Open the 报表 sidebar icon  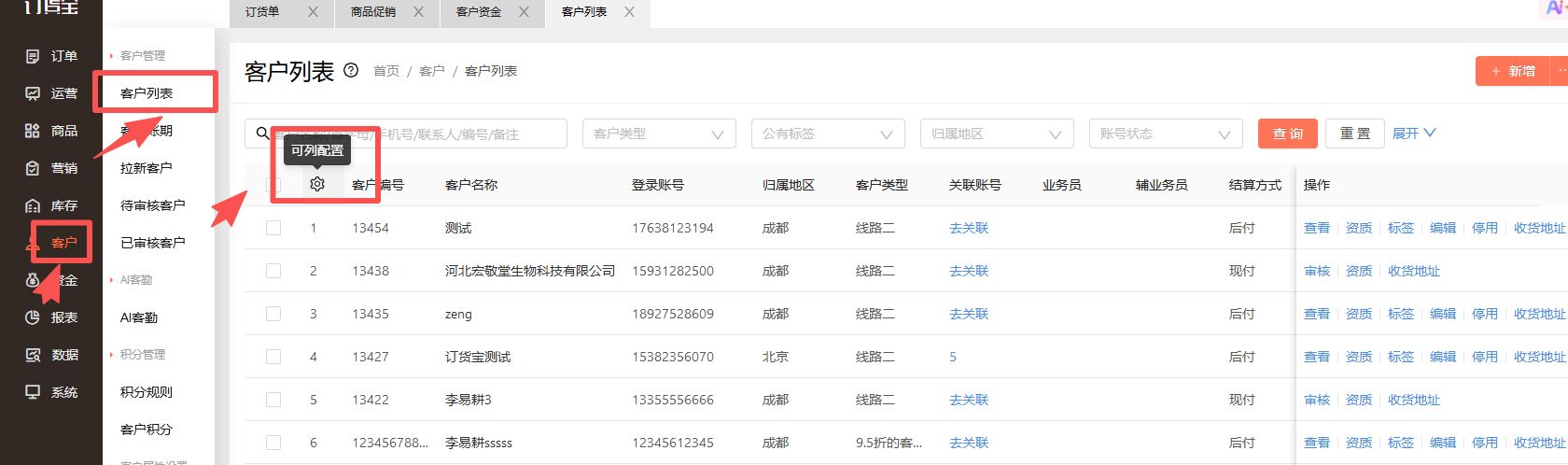33,317
